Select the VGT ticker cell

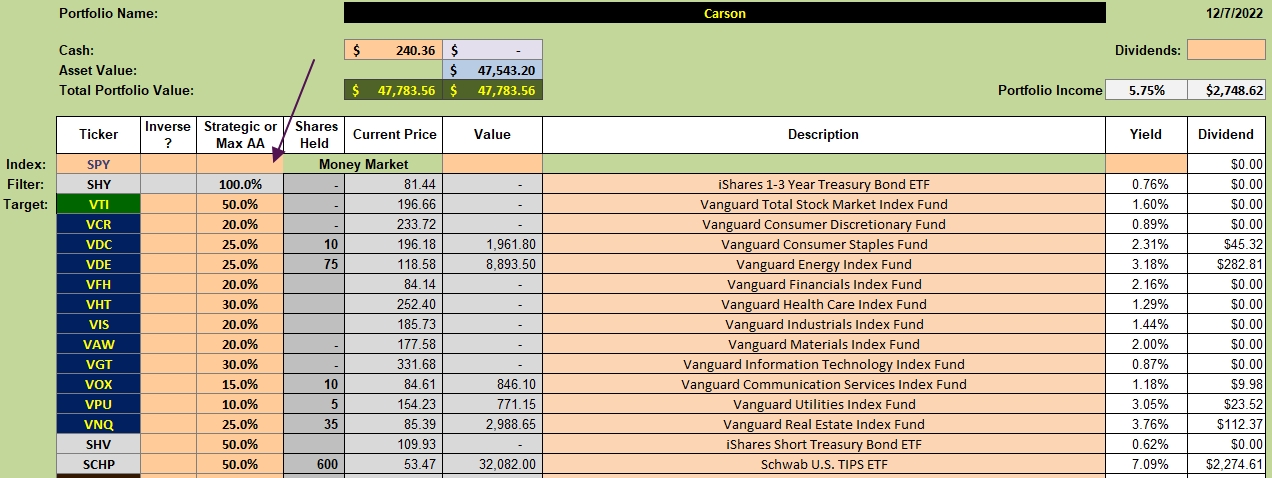(x=98, y=364)
